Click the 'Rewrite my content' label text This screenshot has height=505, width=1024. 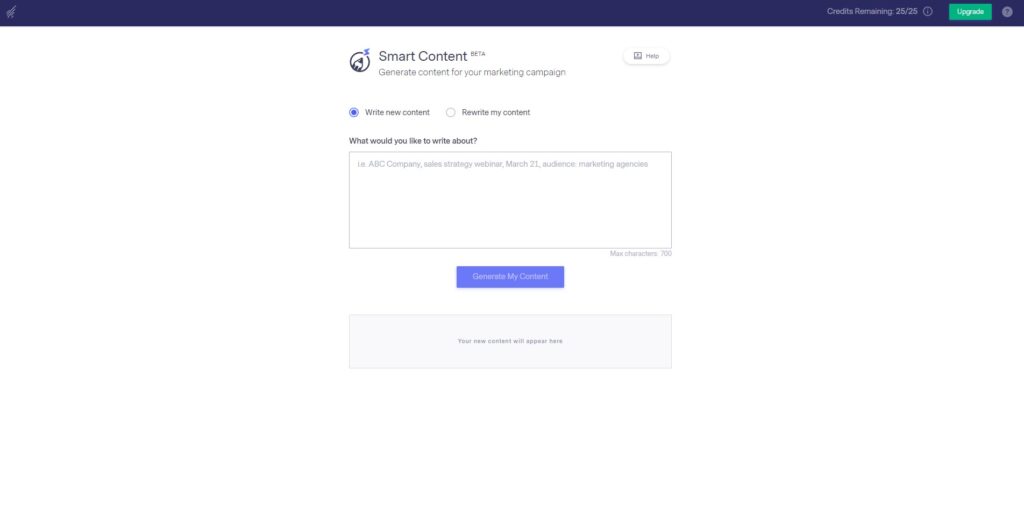tap(496, 112)
